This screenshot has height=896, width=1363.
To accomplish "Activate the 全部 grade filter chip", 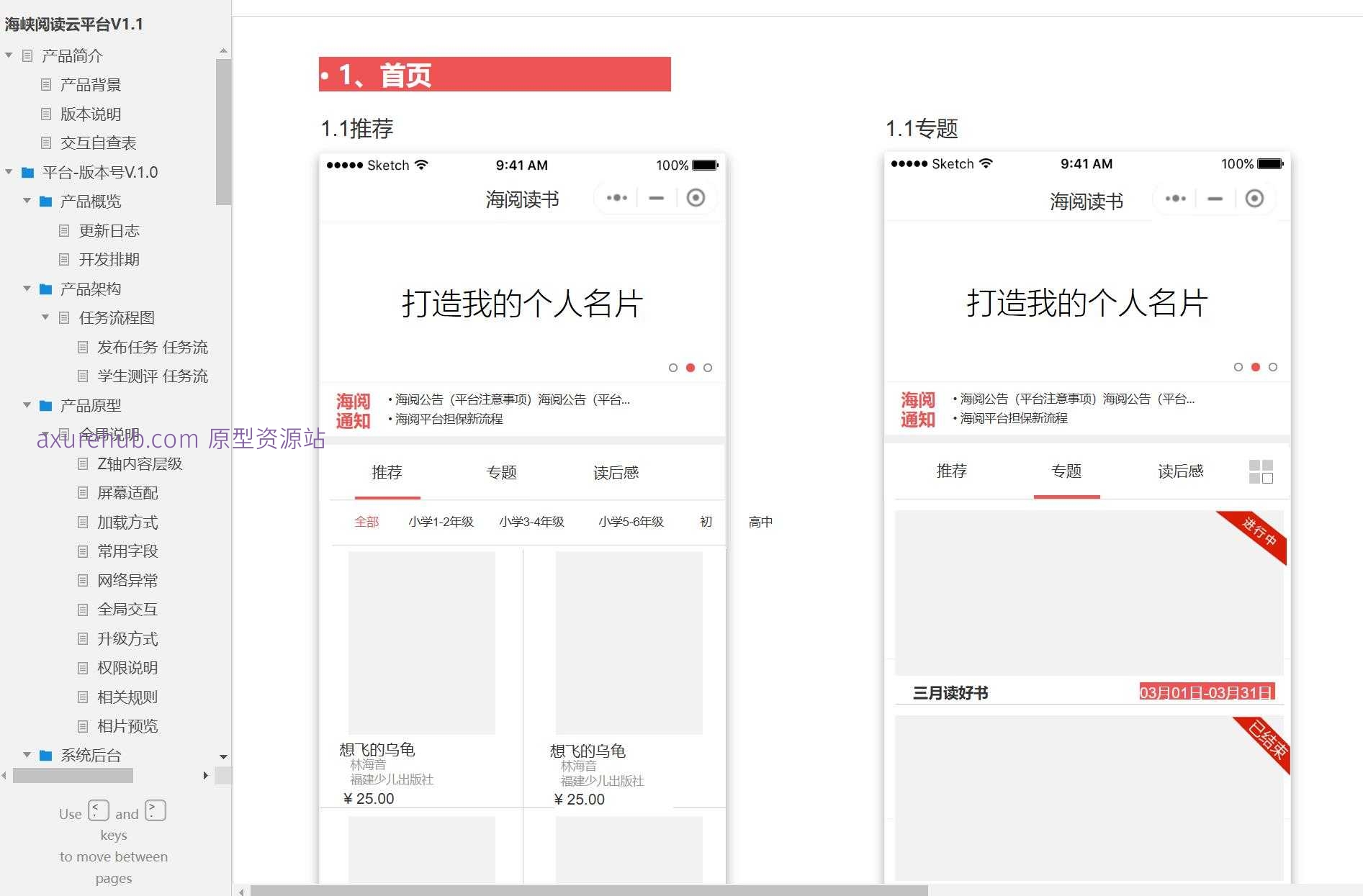I will point(366,521).
